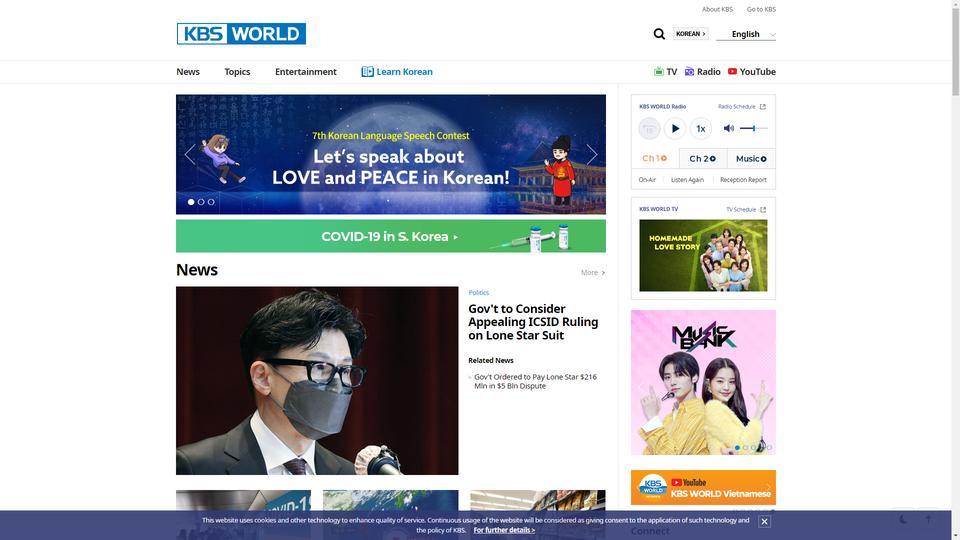Viewport: 960px width, 540px height.
Task: Select first Music Bank carousel dot
Action: [x=738, y=448]
